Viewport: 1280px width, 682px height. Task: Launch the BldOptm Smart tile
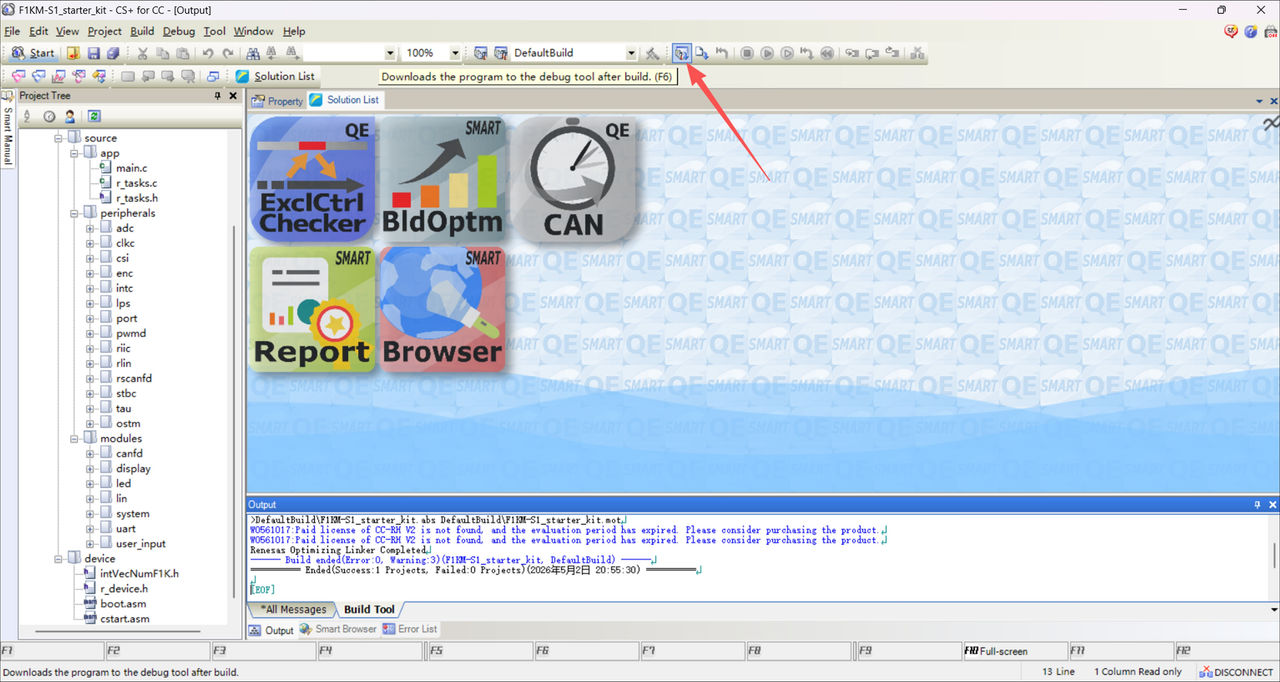click(441, 180)
